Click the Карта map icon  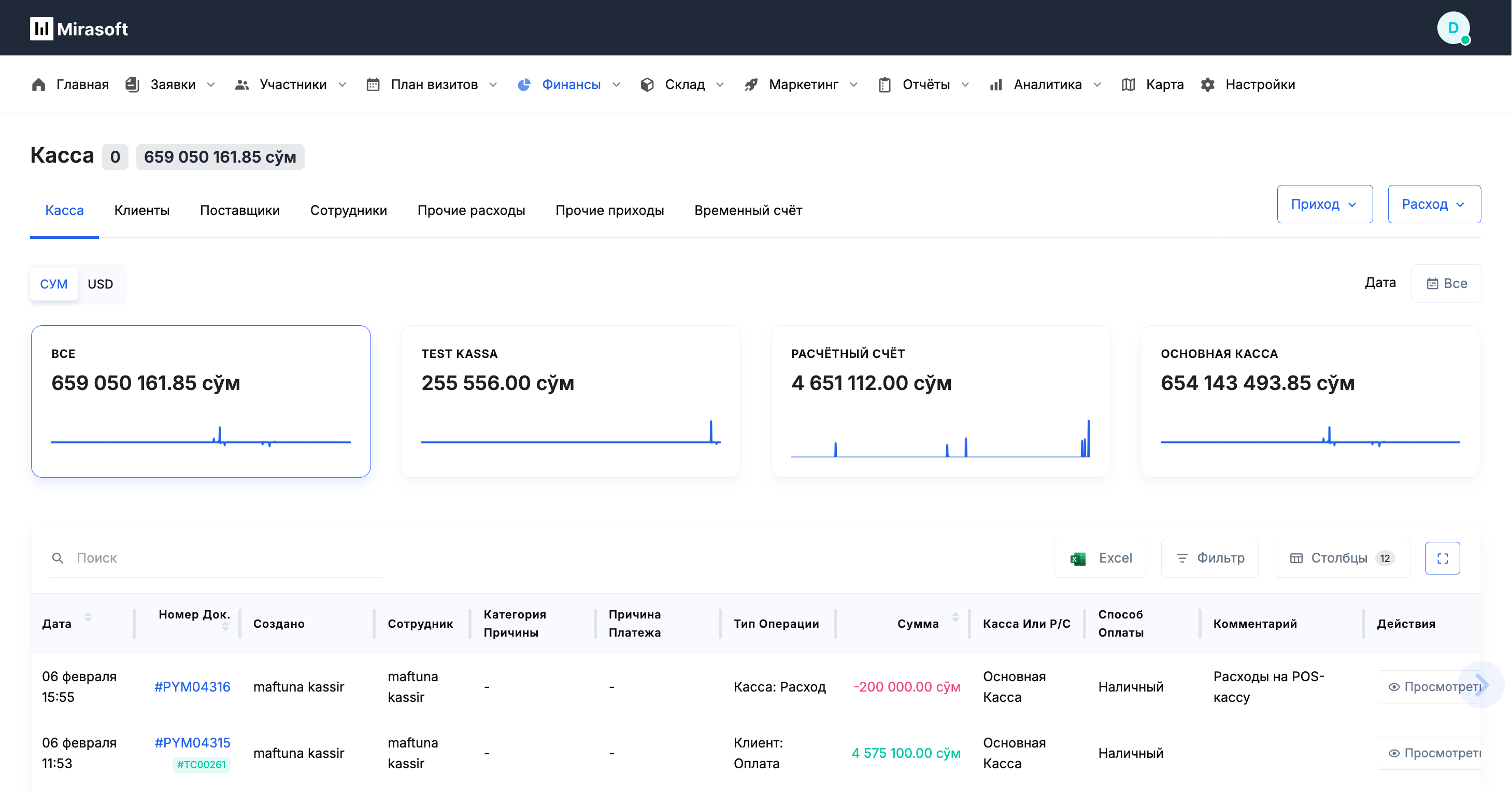tap(1128, 84)
